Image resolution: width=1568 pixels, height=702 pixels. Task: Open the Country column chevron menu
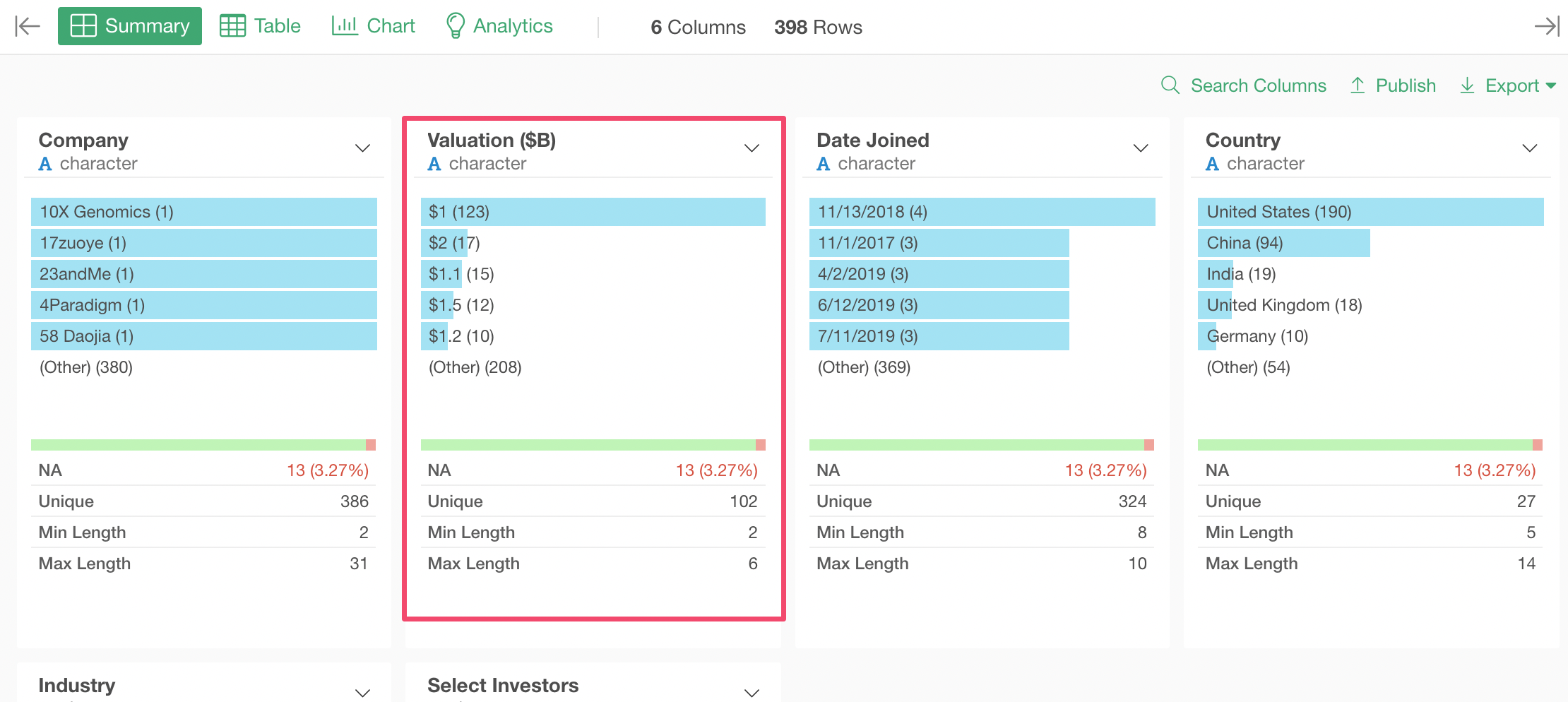click(1529, 148)
